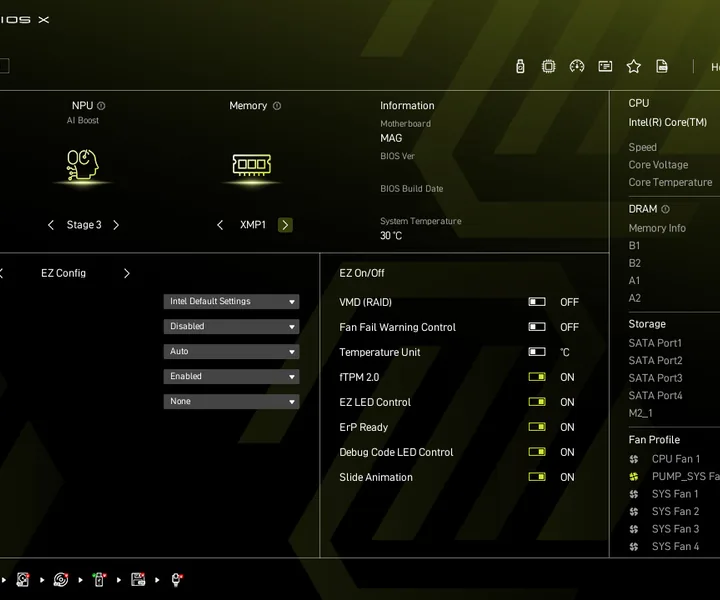The image size is (720, 600).
Task: Click the EZ On/Off section heading
Action: click(362, 273)
